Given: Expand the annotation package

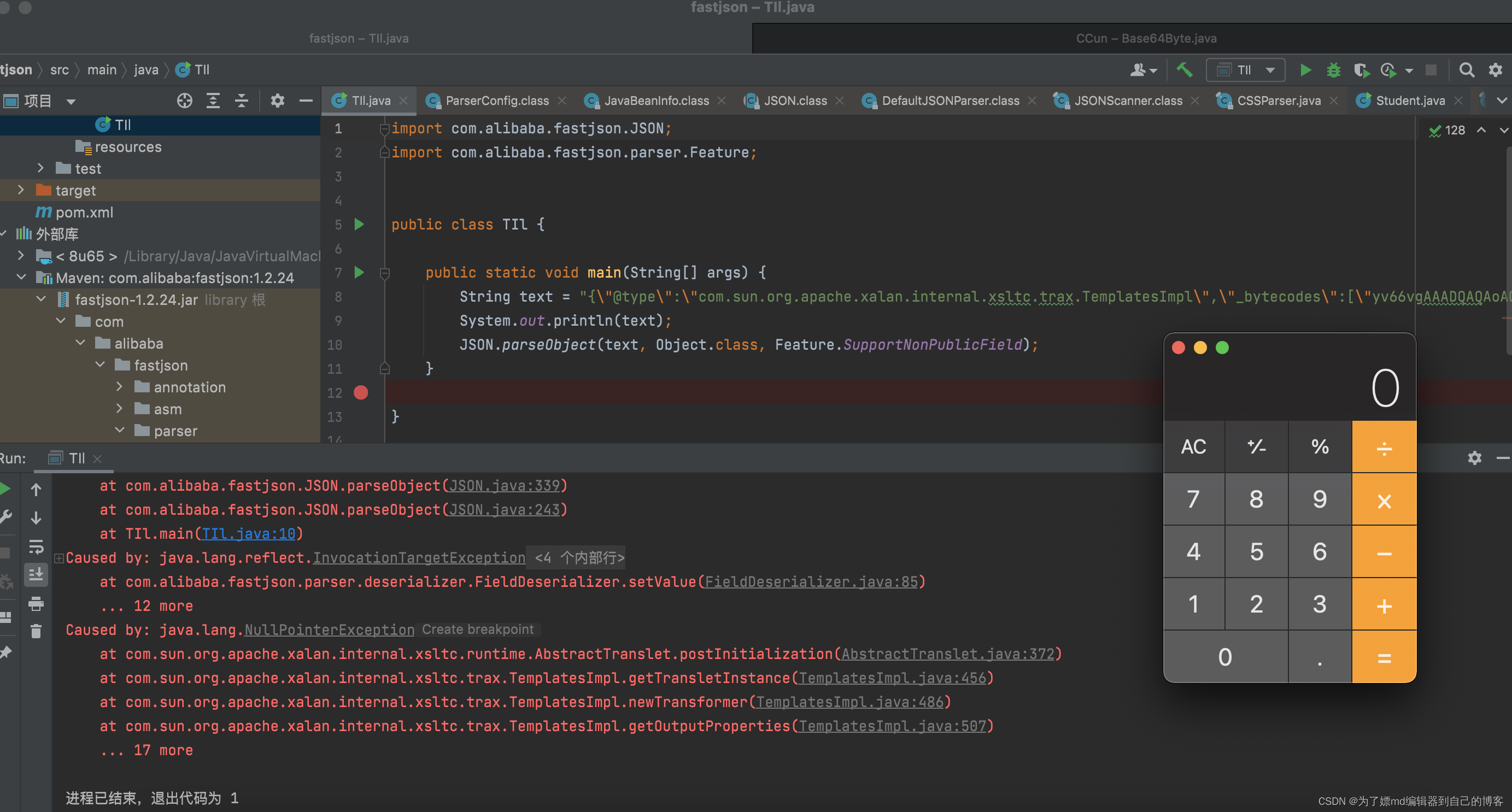Looking at the screenshot, I should (x=119, y=387).
